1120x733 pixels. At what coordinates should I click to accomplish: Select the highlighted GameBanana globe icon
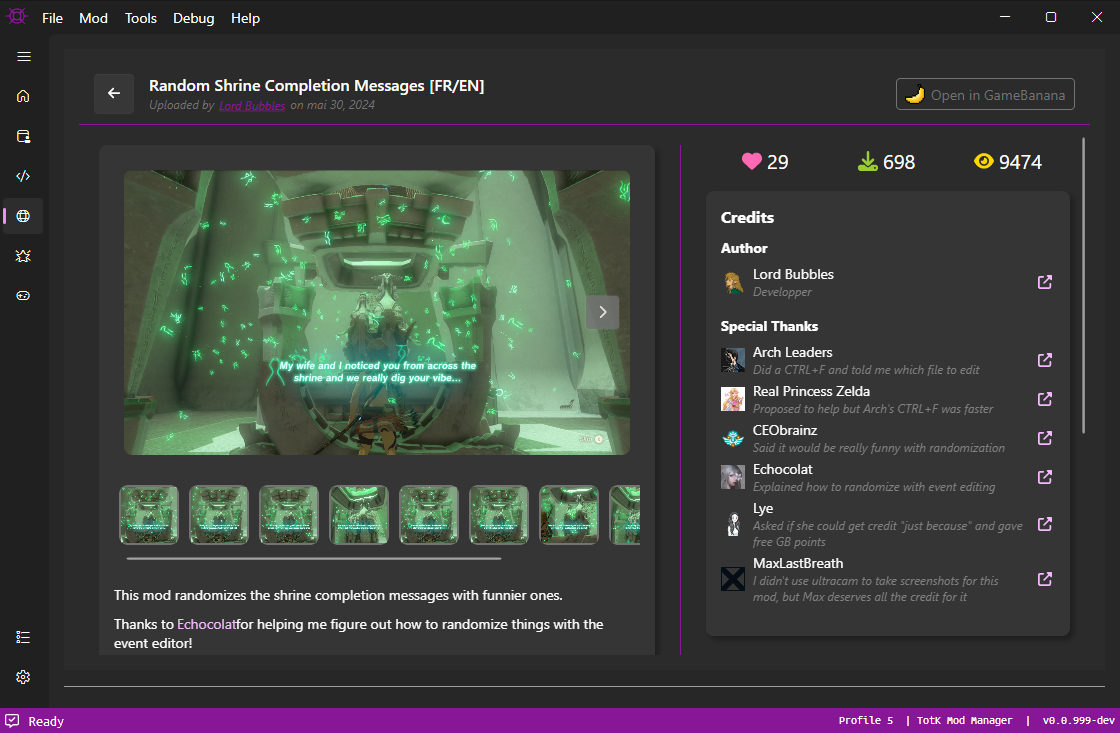click(x=23, y=215)
